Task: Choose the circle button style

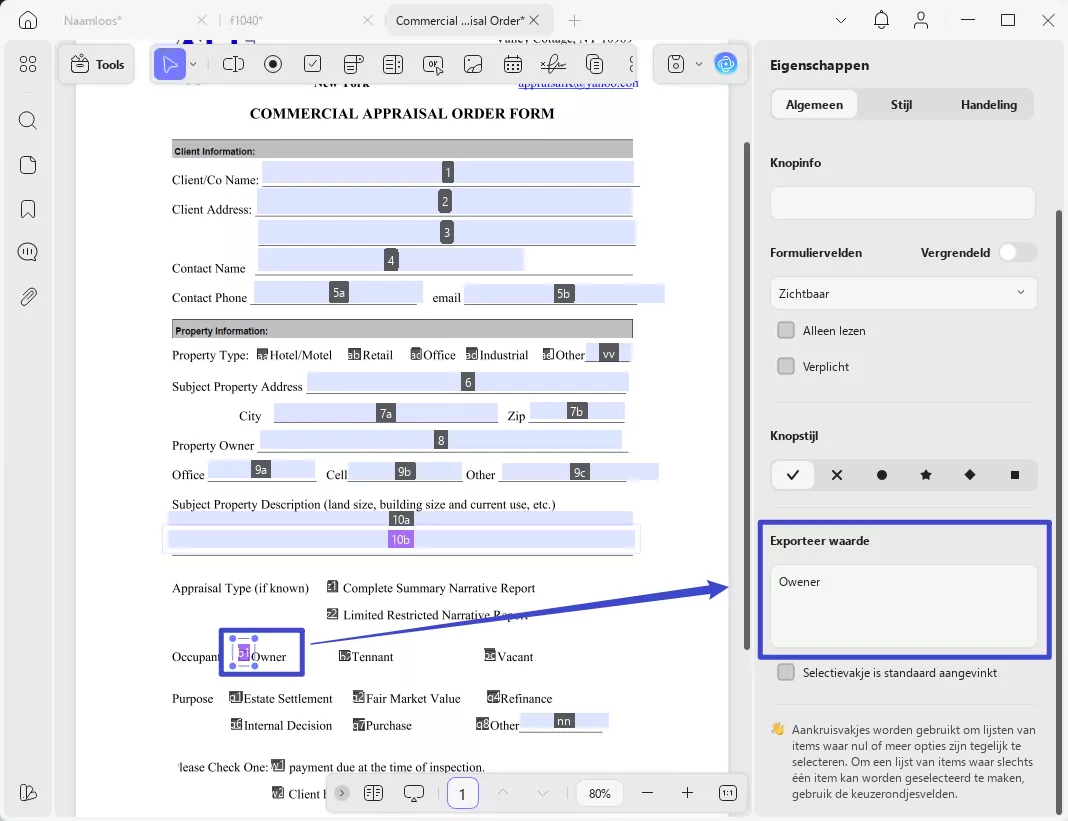Action: click(881, 475)
